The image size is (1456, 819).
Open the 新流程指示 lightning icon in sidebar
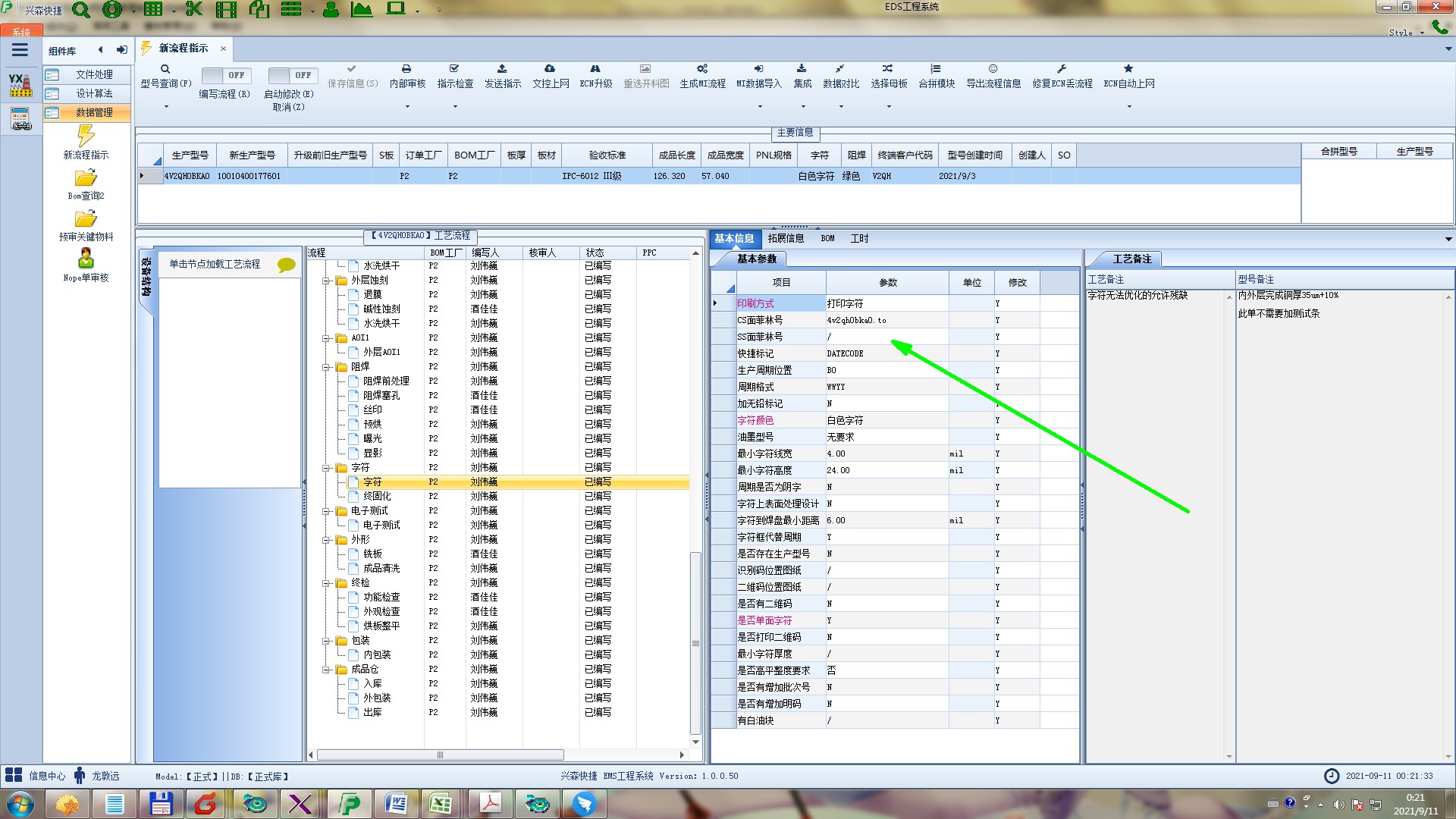pos(86,136)
